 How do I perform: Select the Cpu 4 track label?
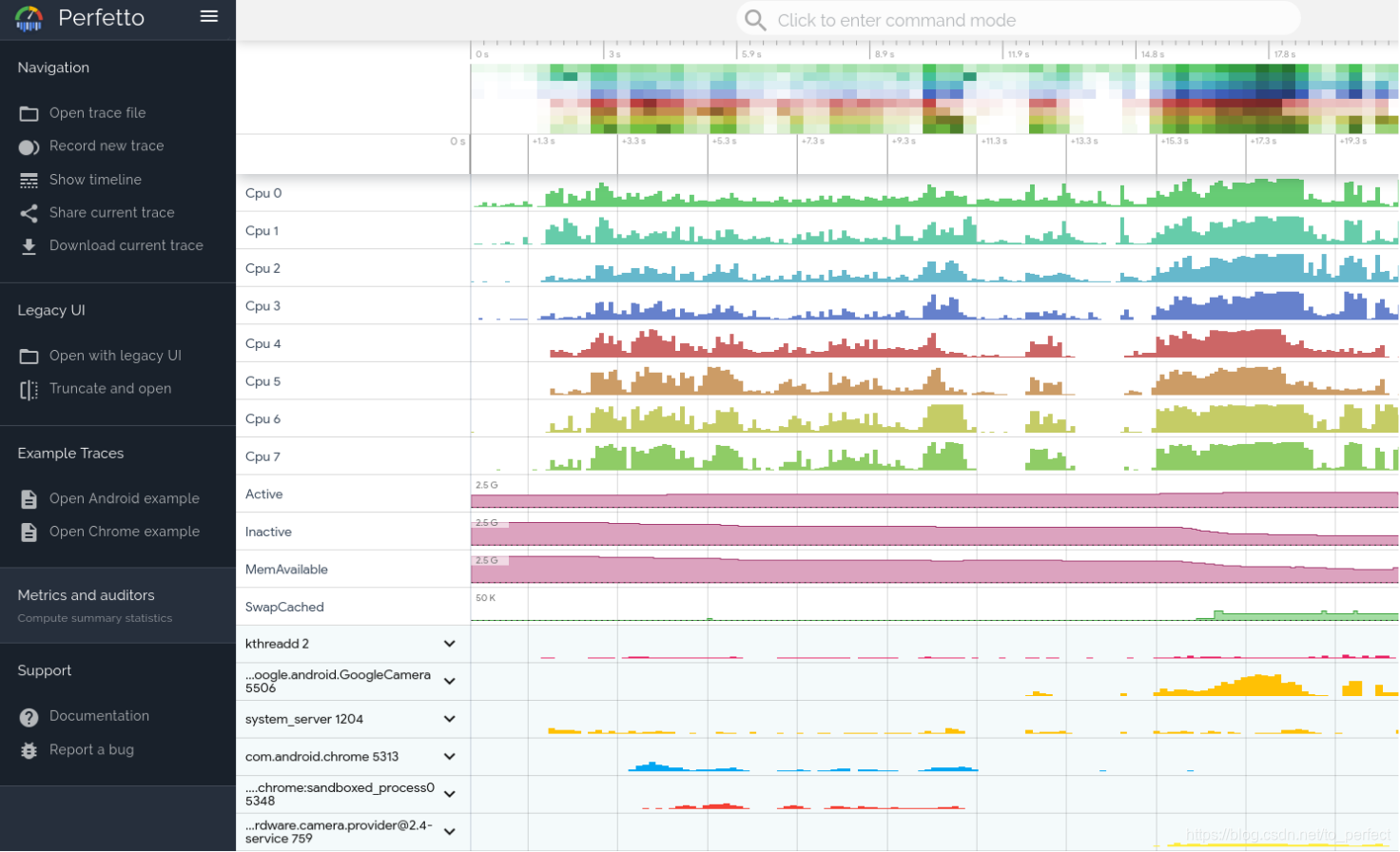click(x=263, y=343)
